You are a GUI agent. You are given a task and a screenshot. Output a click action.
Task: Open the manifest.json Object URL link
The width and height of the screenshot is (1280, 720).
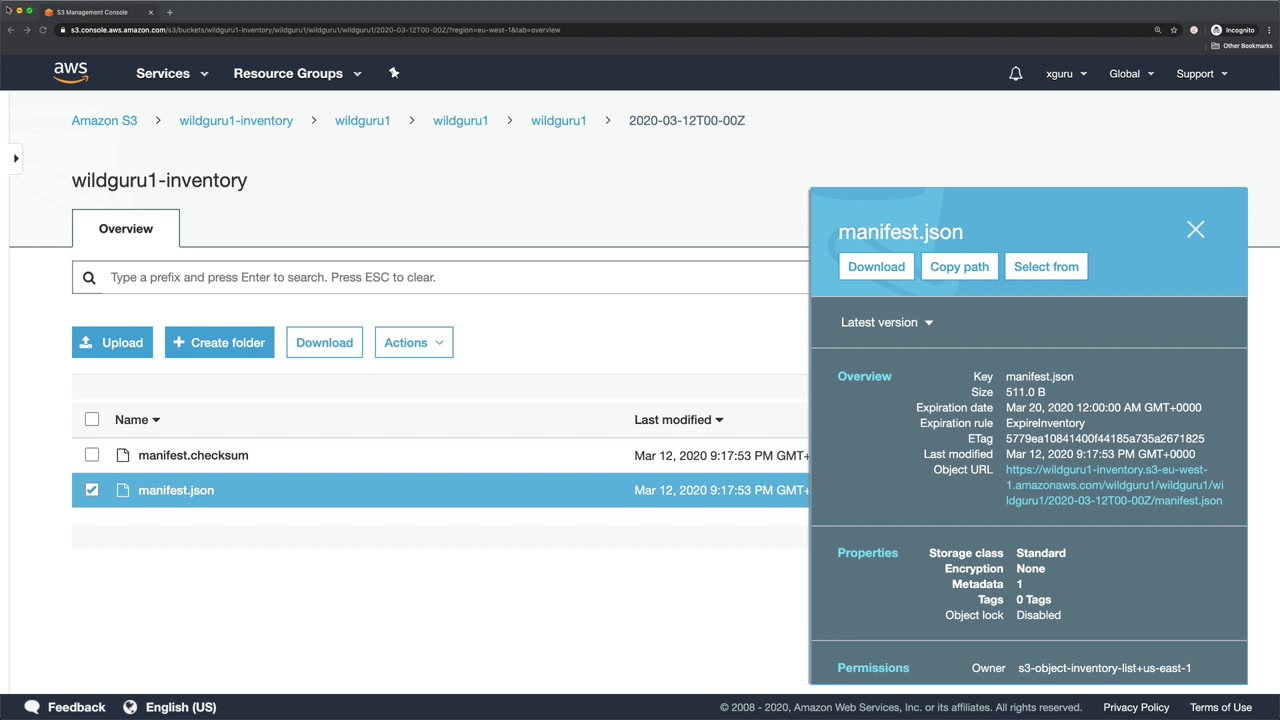point(1114,485)
